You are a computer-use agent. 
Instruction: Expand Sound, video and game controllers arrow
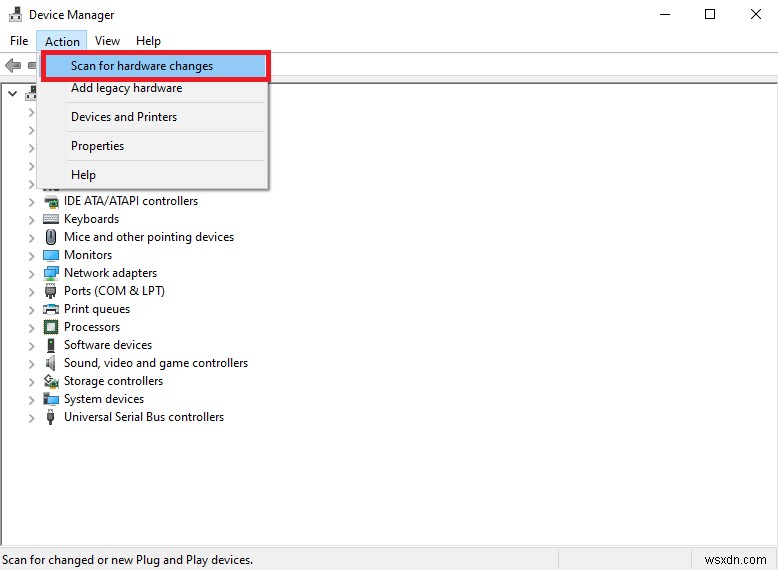tap(31, 364)
